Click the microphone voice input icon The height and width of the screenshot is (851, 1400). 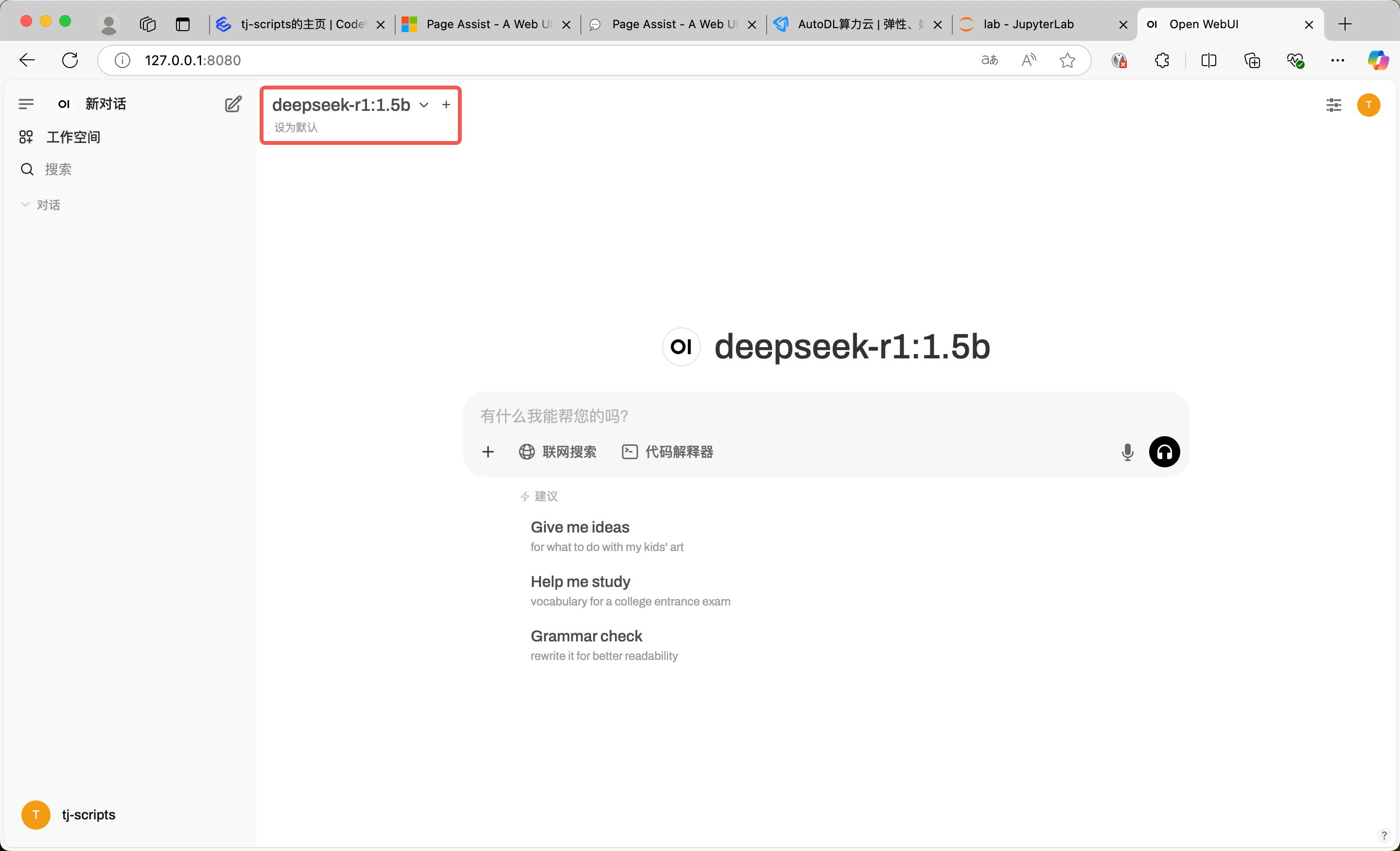[x=1128, y=452]
